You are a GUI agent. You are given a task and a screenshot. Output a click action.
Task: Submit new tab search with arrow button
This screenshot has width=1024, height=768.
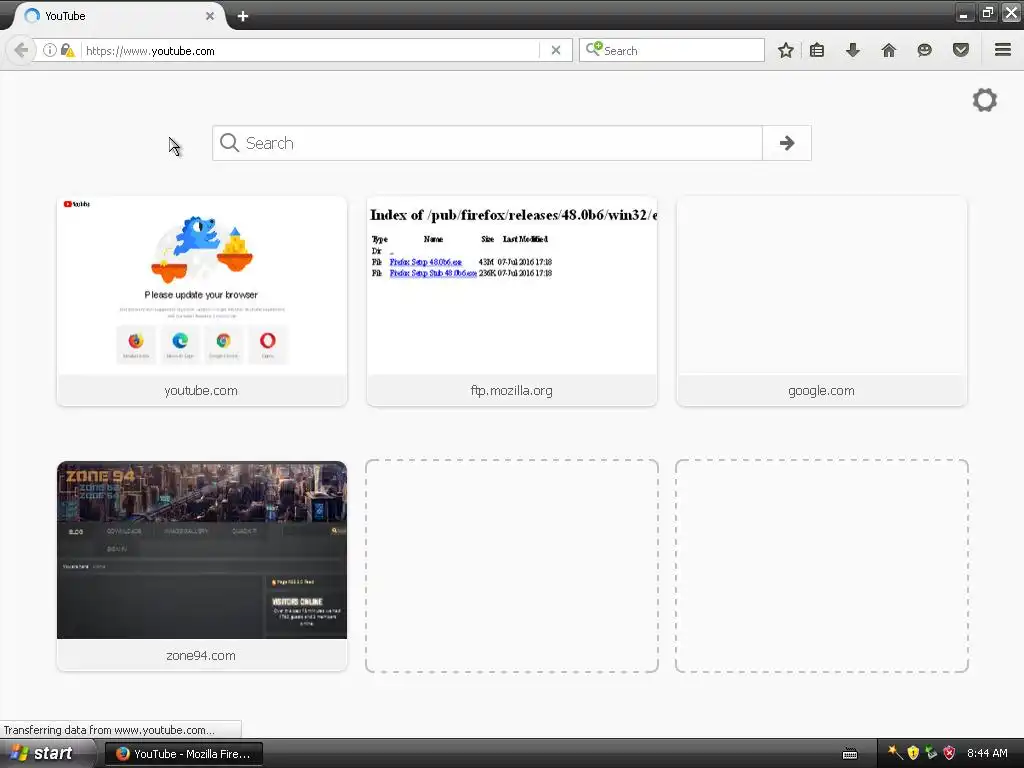(787, 143)
